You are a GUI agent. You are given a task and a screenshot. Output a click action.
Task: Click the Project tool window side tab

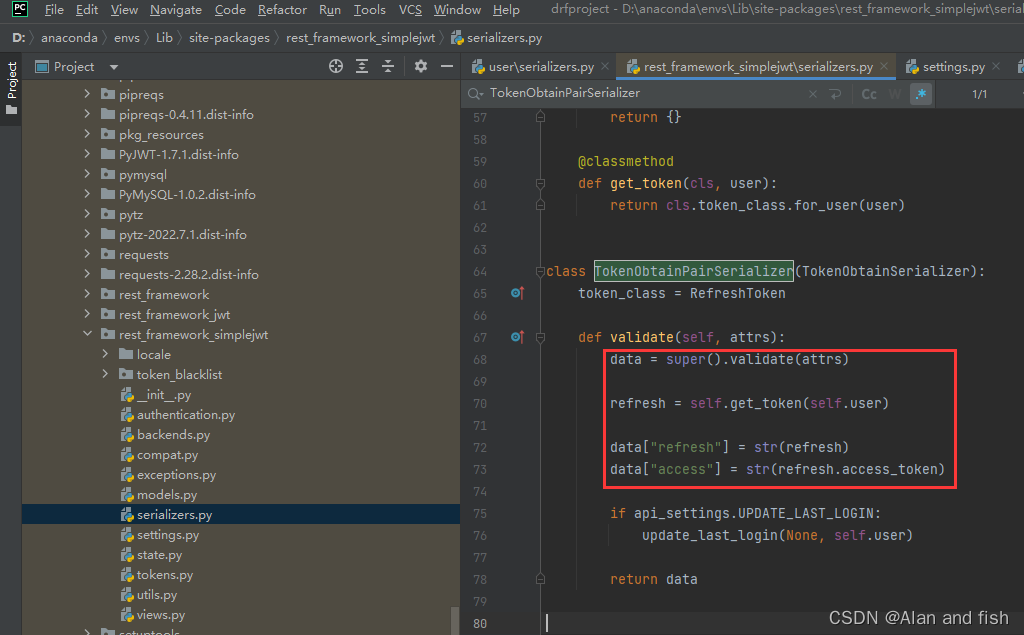tap(12, 88)
